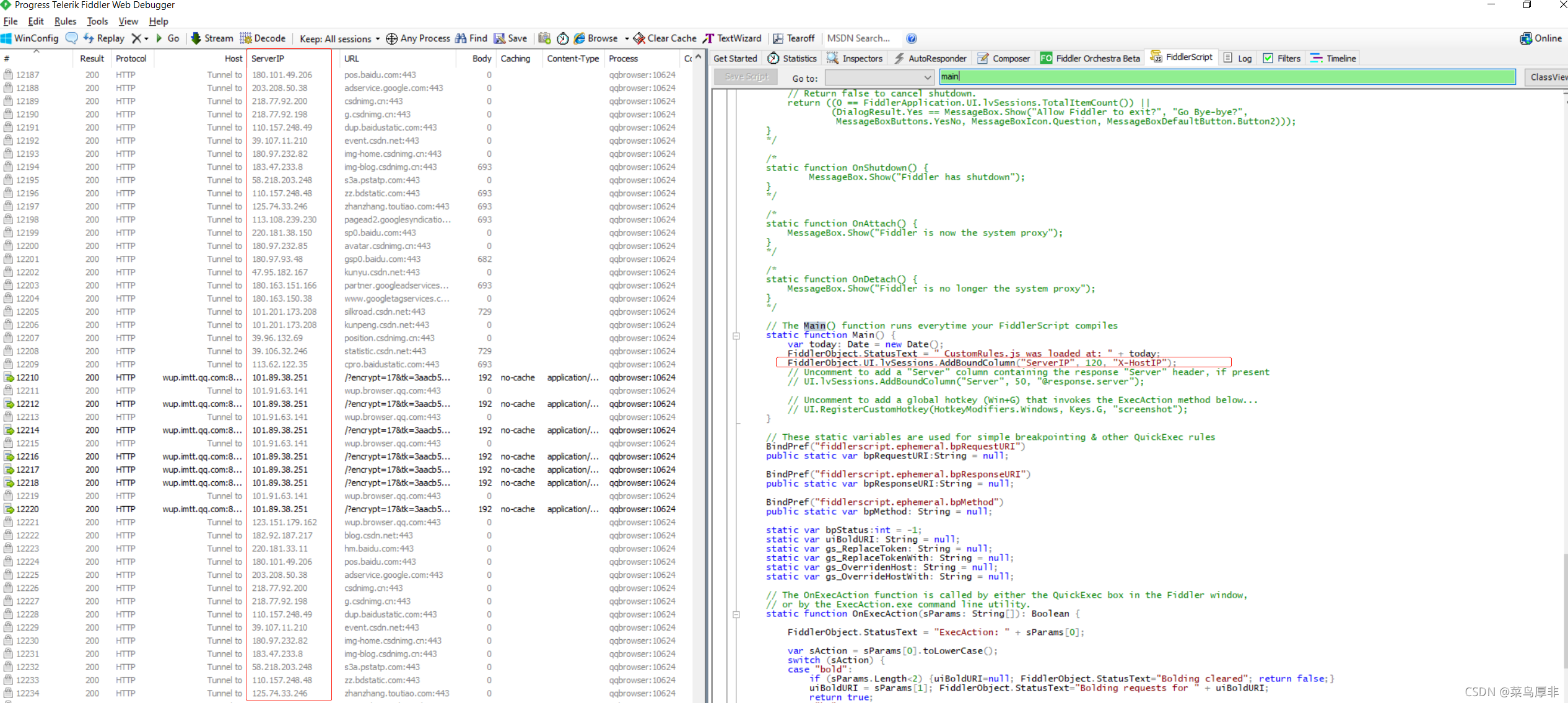
Task: Open the Rules menu
Action: click(66, 21)
